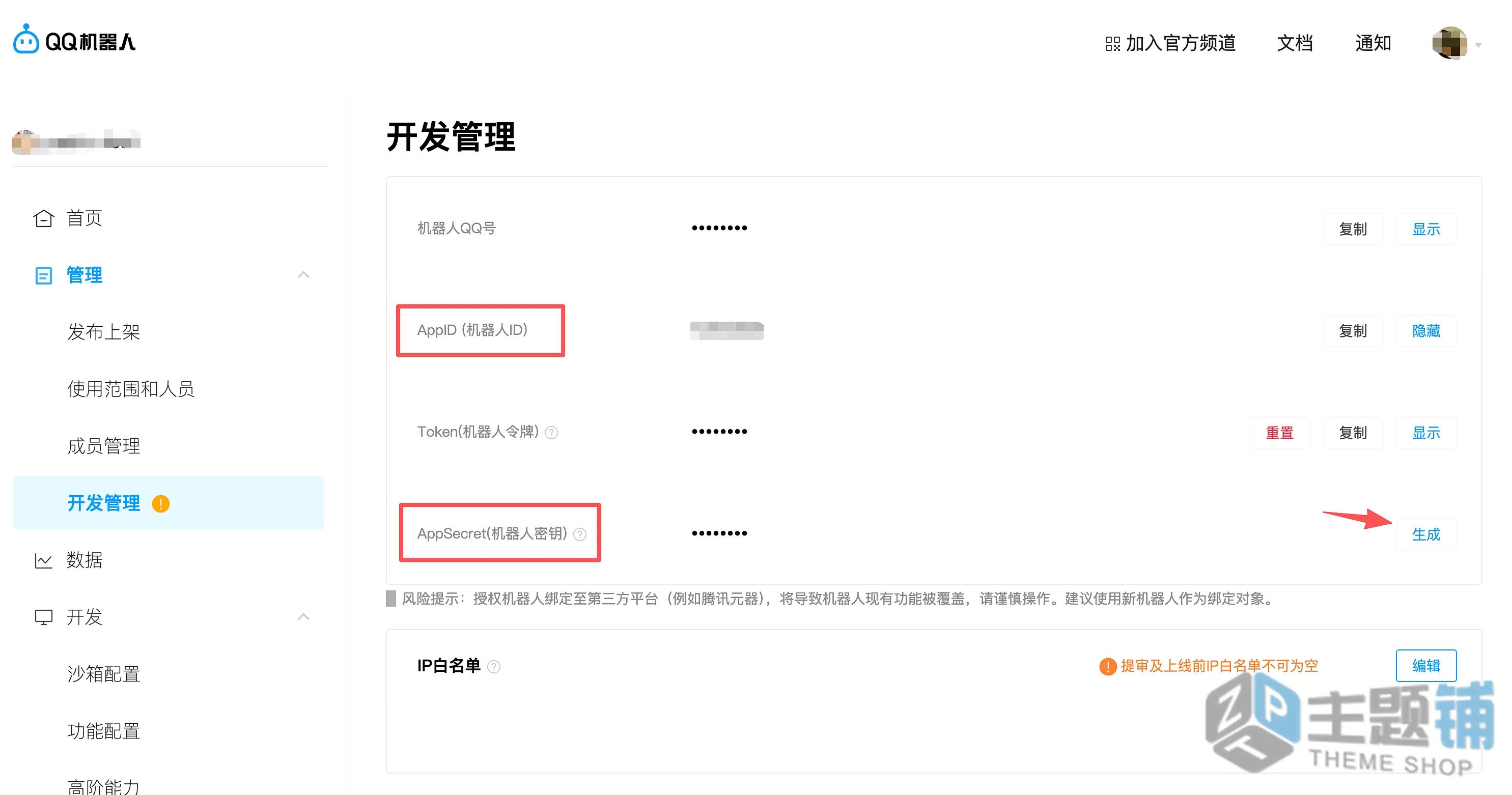Copy the AppID value
The width and height of the screenshot is (1512, 795).
tap(1352, 331)
